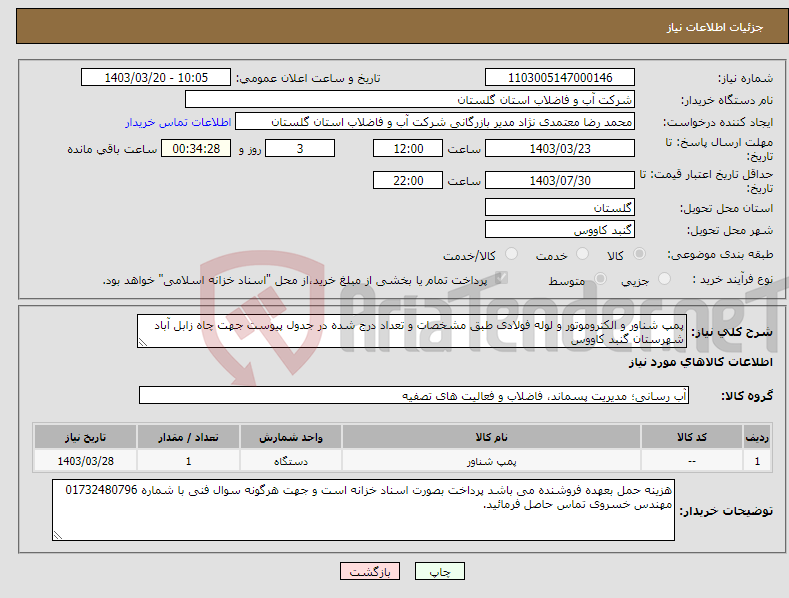Select the متوسط purchase type radio
Screen dimensions: 789x598
[x=600, y=278]
